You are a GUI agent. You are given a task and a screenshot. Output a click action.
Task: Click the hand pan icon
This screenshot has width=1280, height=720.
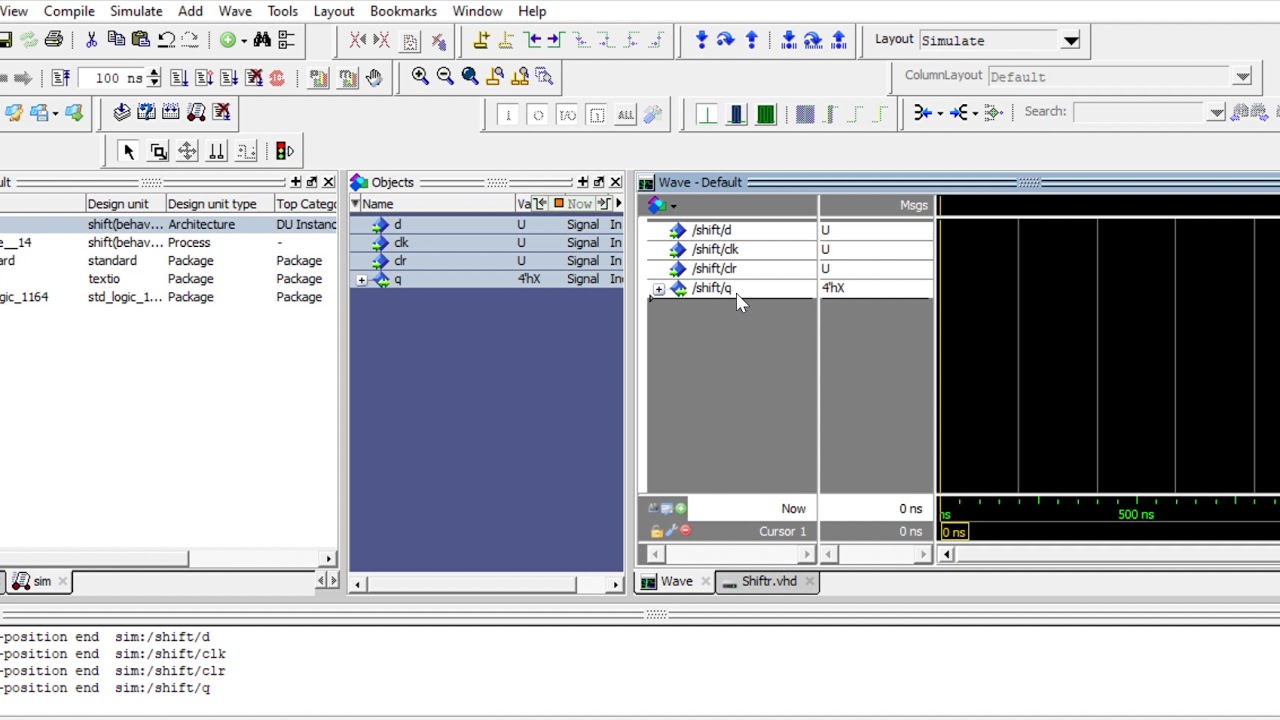(x=373, y=77)
